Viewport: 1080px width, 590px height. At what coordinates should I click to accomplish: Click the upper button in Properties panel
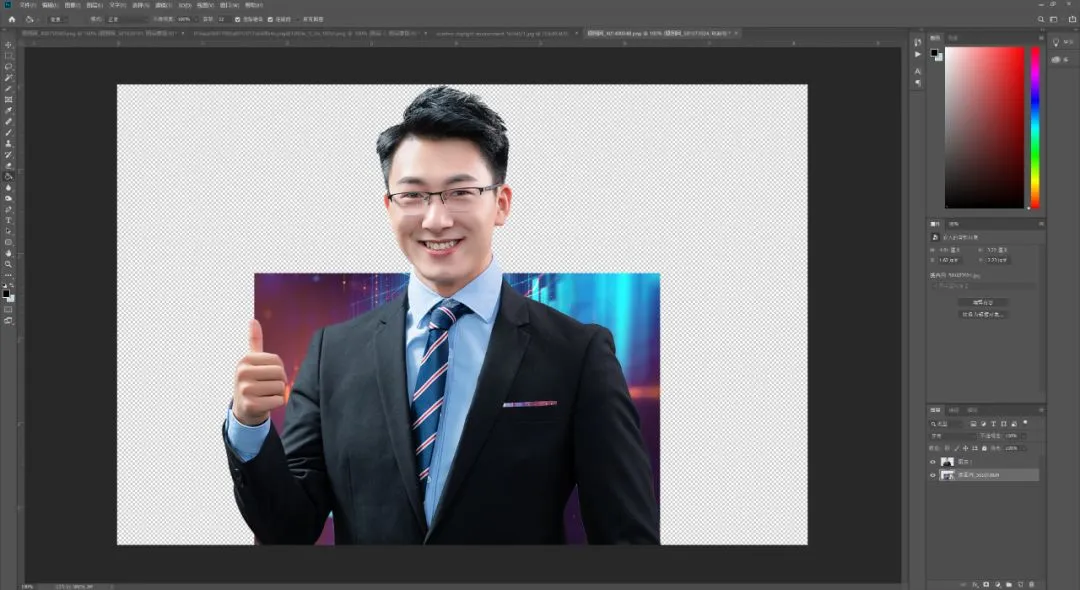coord(983,301)
